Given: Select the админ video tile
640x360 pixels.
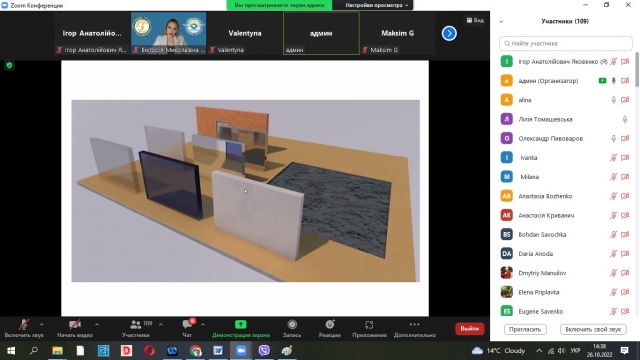Looking at the screenshot, I should [321, 33].
